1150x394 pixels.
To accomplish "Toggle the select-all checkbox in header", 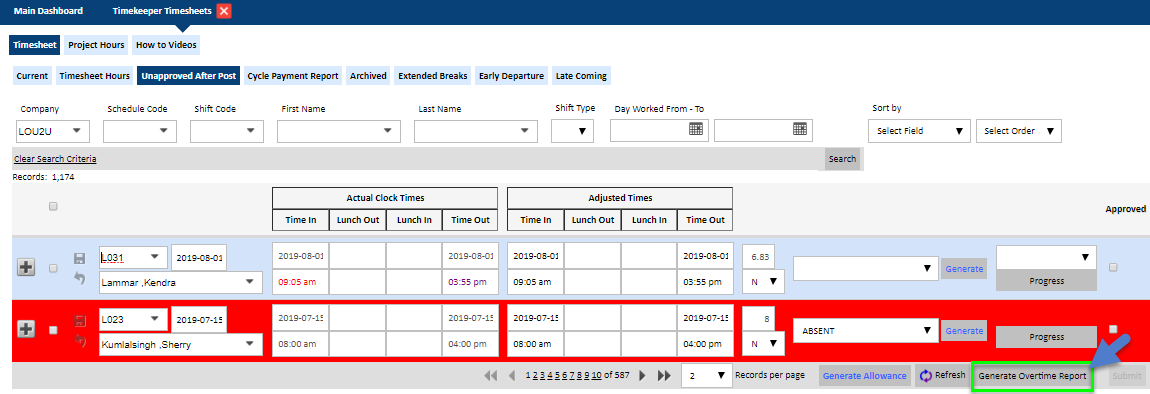I will 53,207.
